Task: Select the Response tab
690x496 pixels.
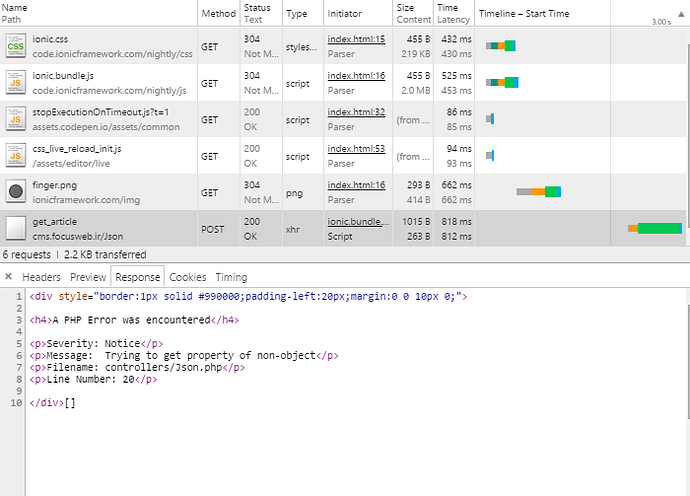Action: click(137, 277)
